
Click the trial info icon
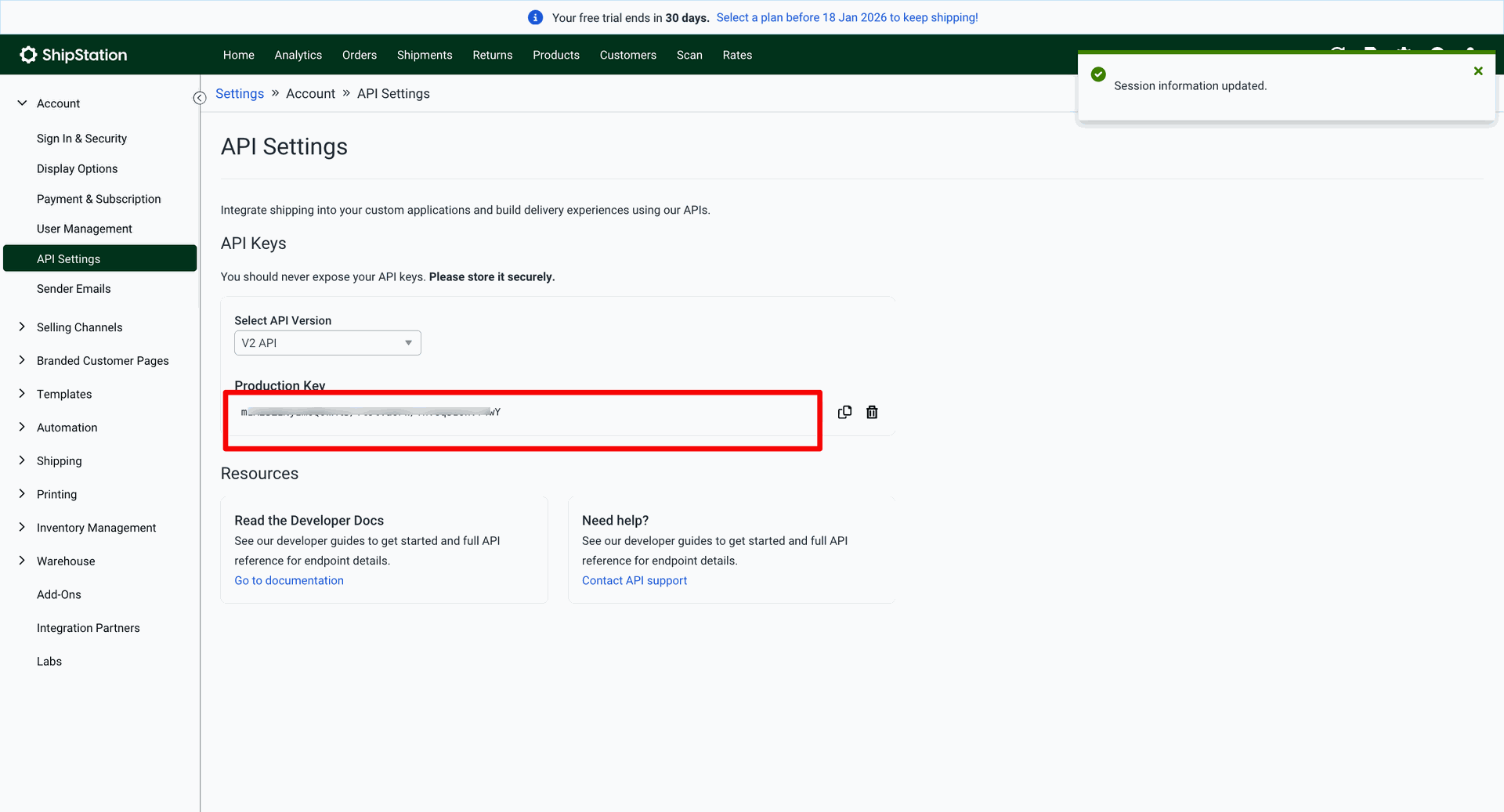coord(536,17)
